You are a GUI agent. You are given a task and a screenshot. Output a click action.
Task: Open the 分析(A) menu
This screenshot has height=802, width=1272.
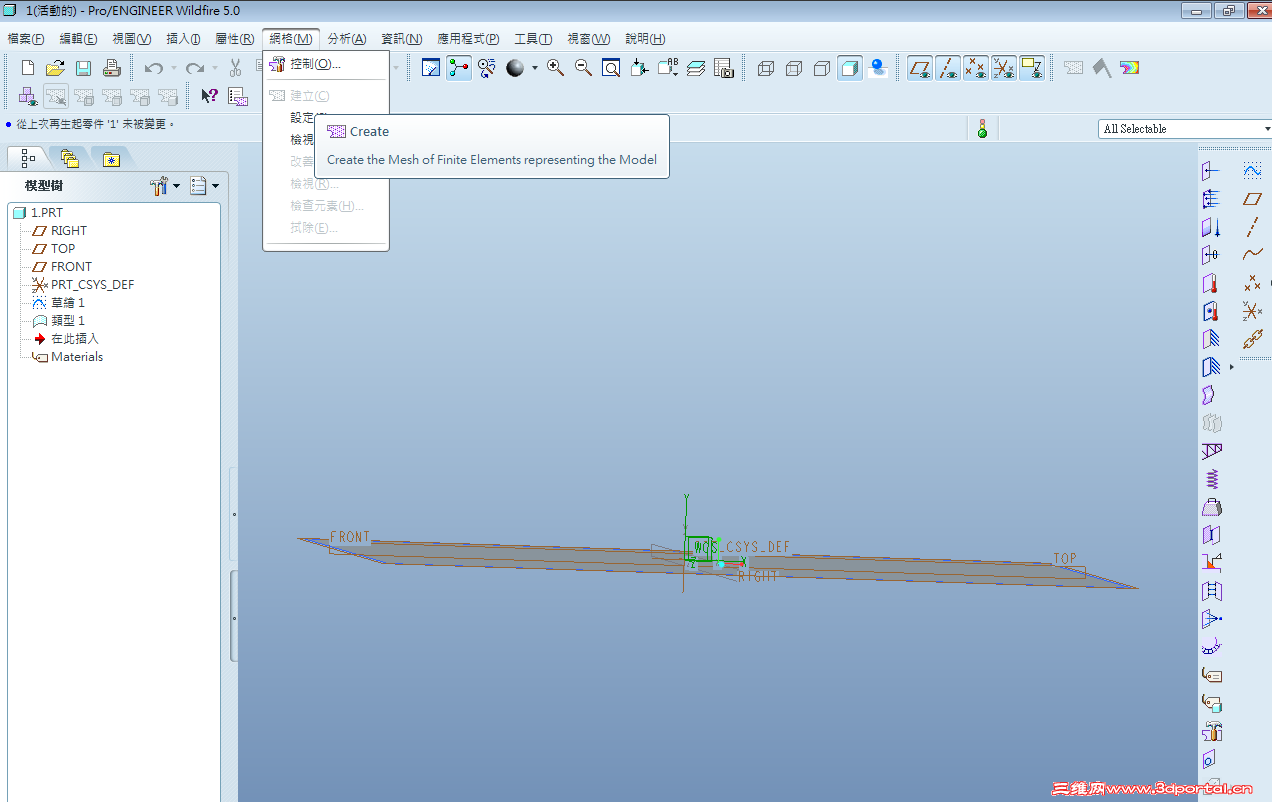347,39
